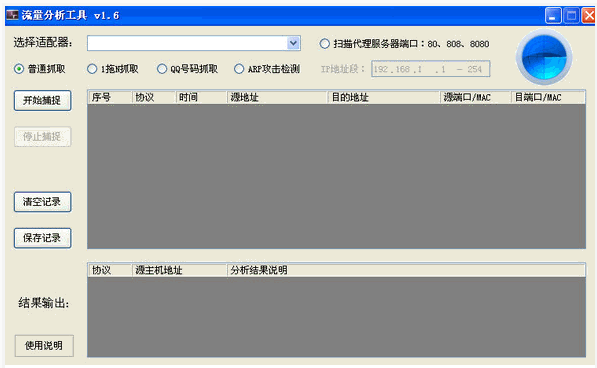
Task: Click the IP地址段 address range field
Action: (x=431, y=69)
